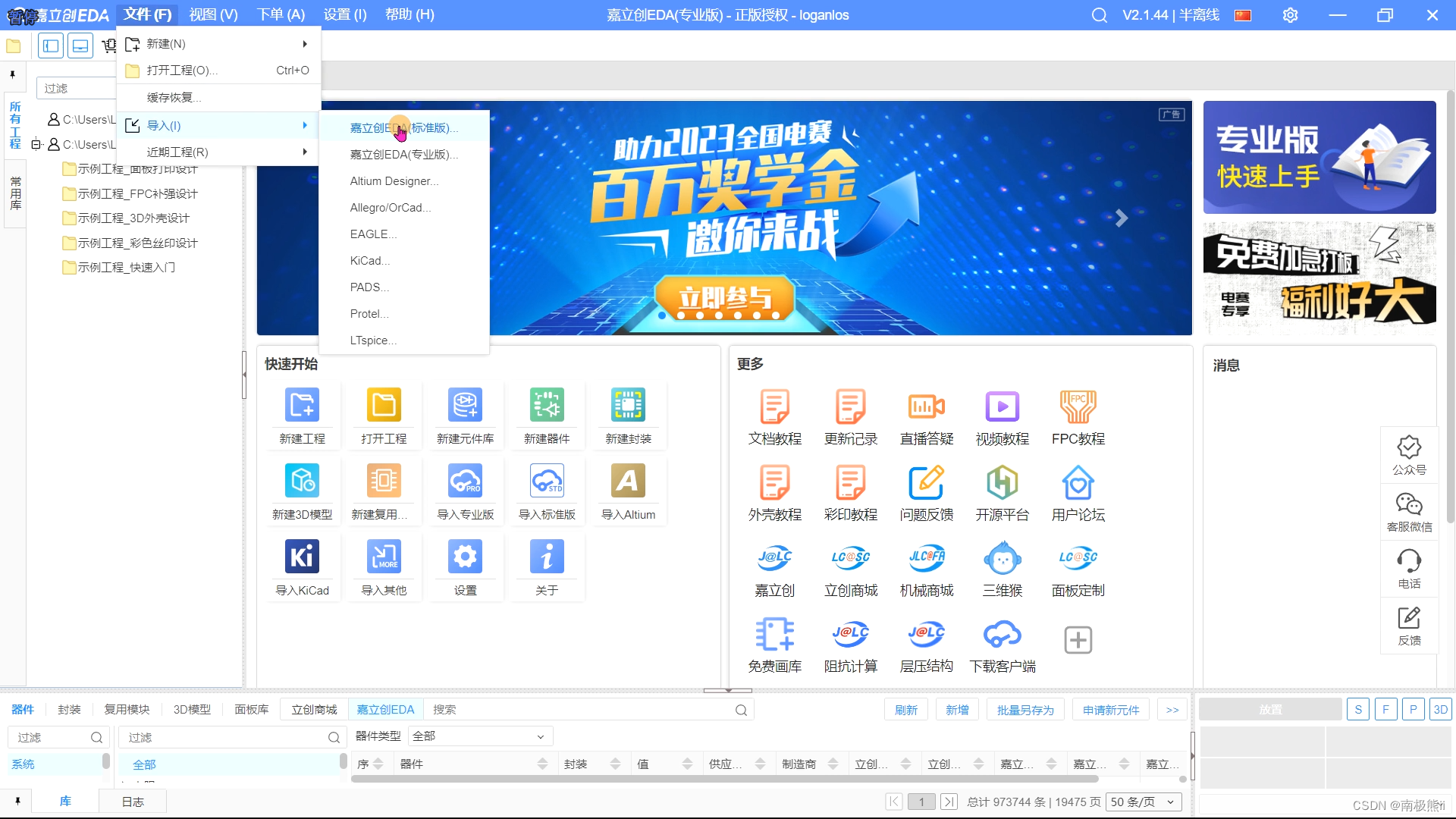Click the 视频教程 icon
The height and width of the screenshot is (819, 1456).
(1002, 407)
